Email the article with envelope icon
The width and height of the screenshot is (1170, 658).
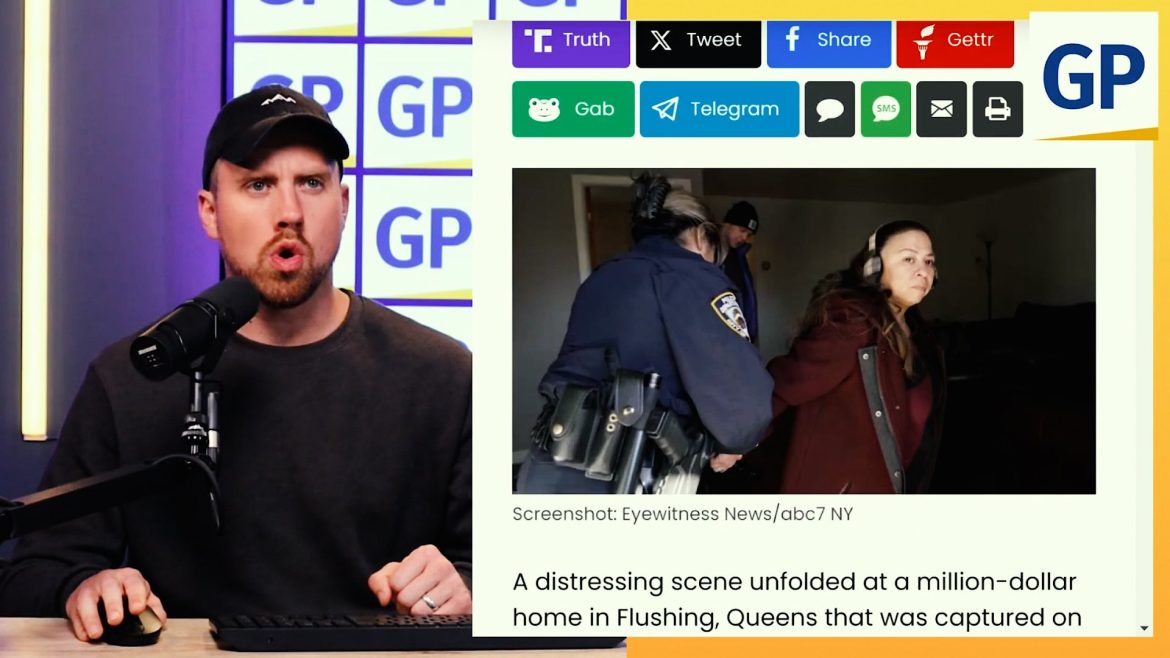(942, 109)
